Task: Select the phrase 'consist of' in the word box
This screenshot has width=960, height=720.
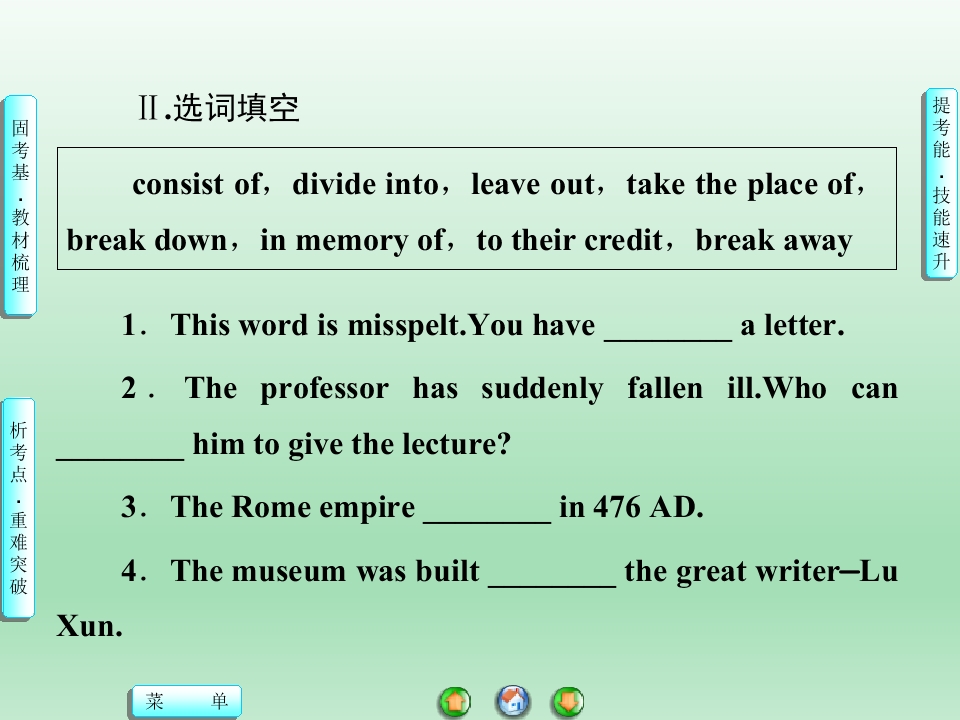Action: (197, 184)
